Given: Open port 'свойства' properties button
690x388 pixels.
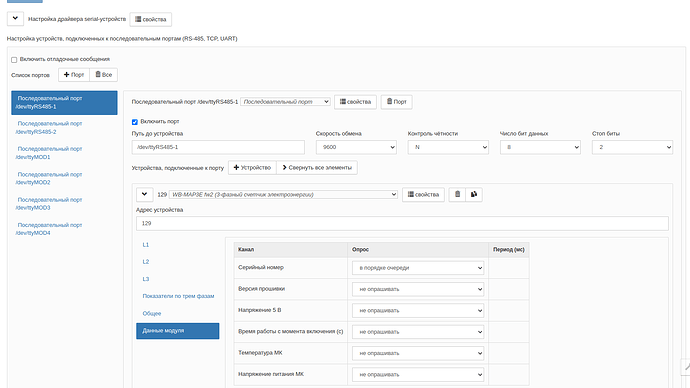Looking at the screenshot, I should [x=355, y=102].
